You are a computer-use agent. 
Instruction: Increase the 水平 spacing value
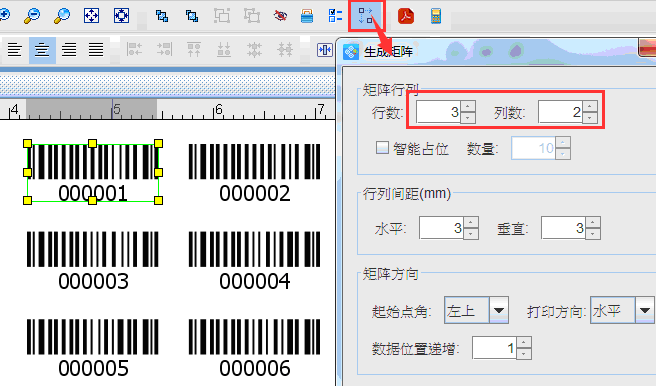tap(471, 222)
